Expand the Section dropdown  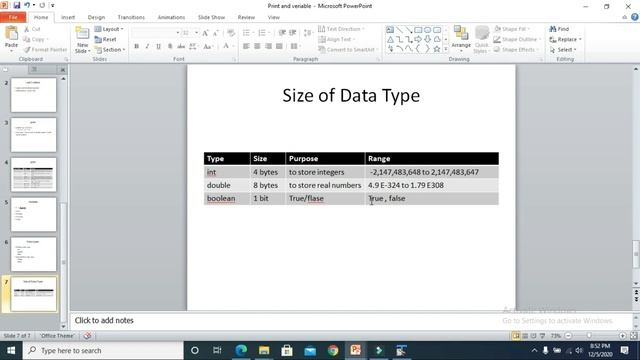(x=110, y=49)
